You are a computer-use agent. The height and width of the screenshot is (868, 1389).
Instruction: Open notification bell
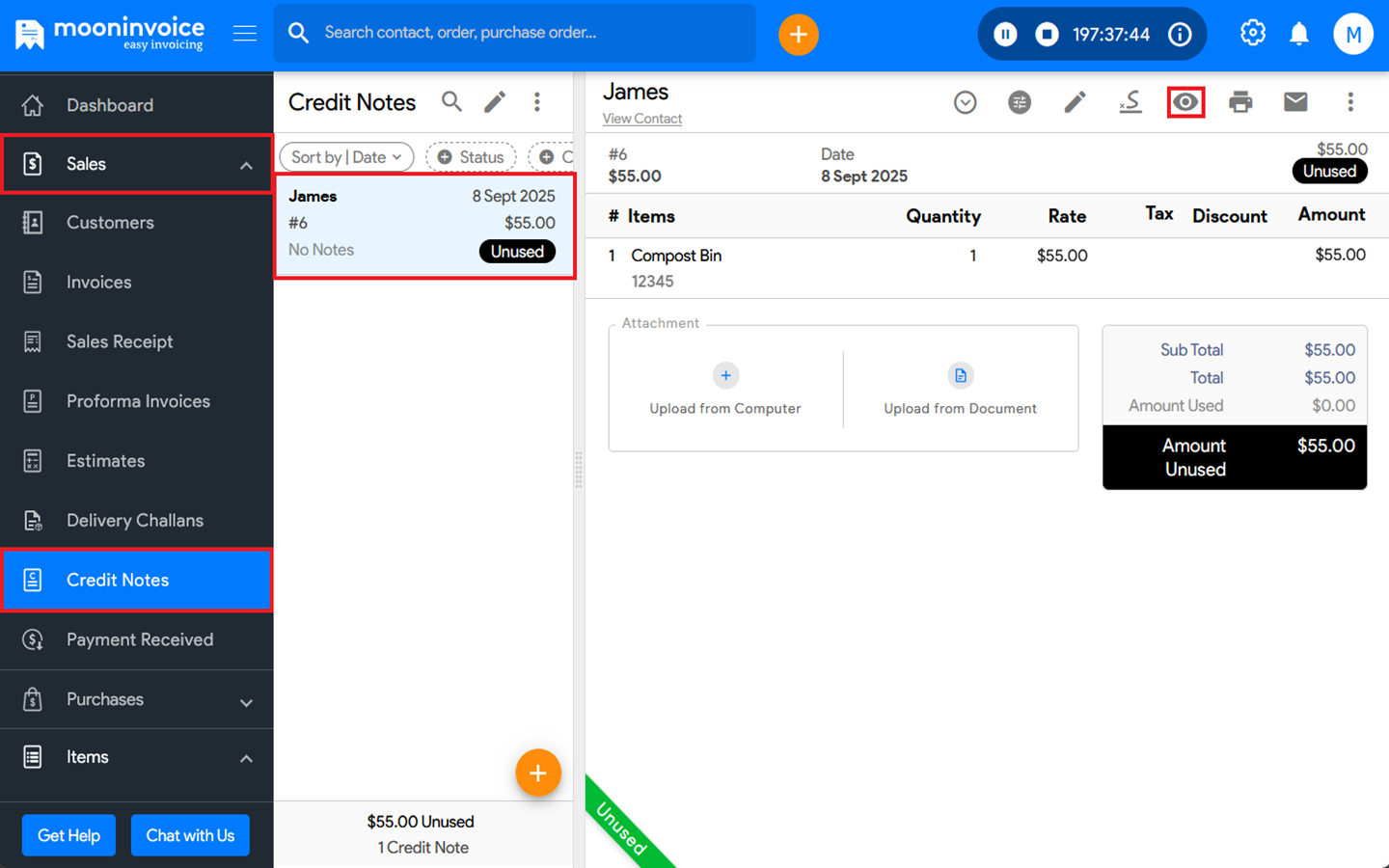[1299, 35]
